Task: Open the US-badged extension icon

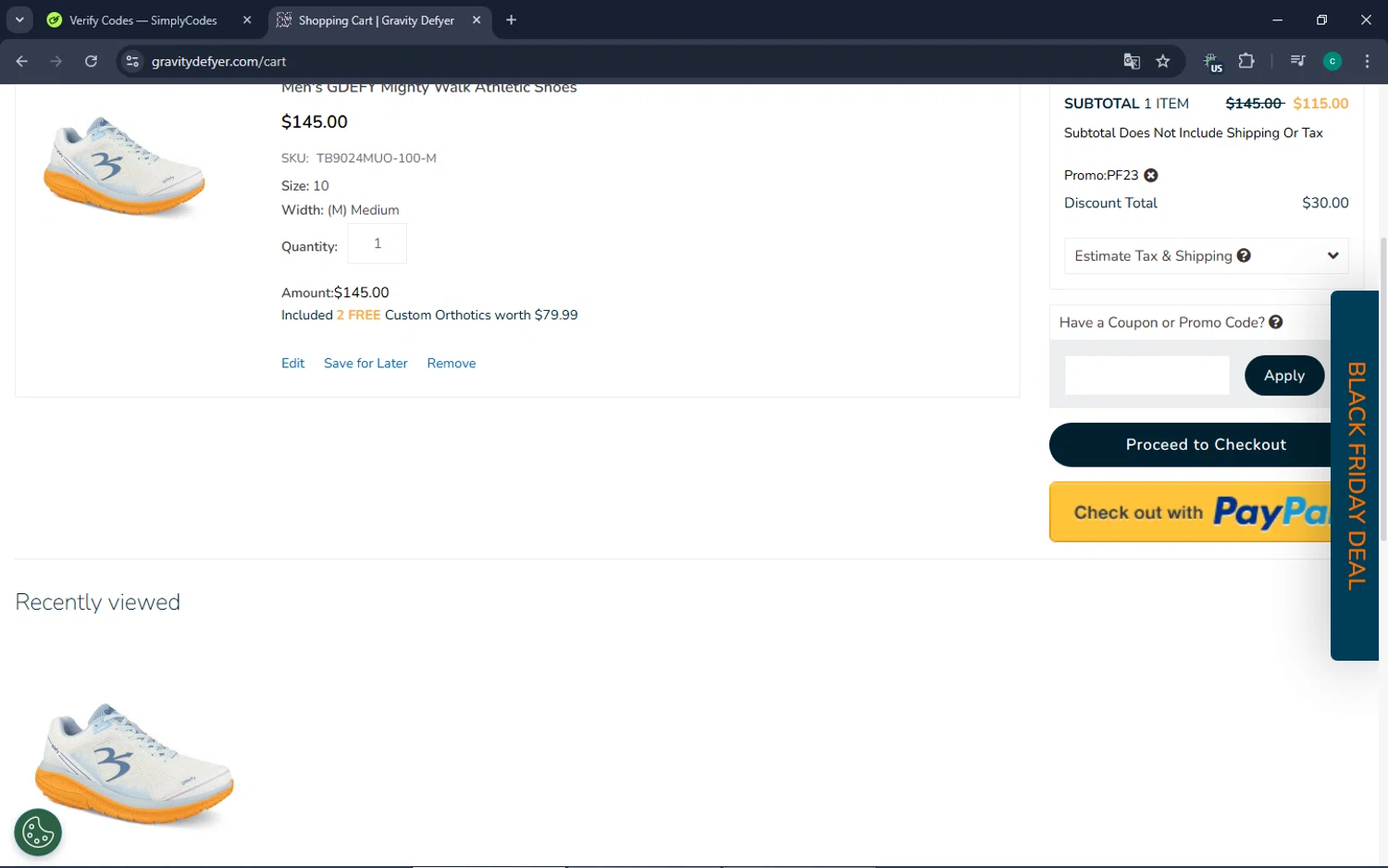Action: 1212,62
